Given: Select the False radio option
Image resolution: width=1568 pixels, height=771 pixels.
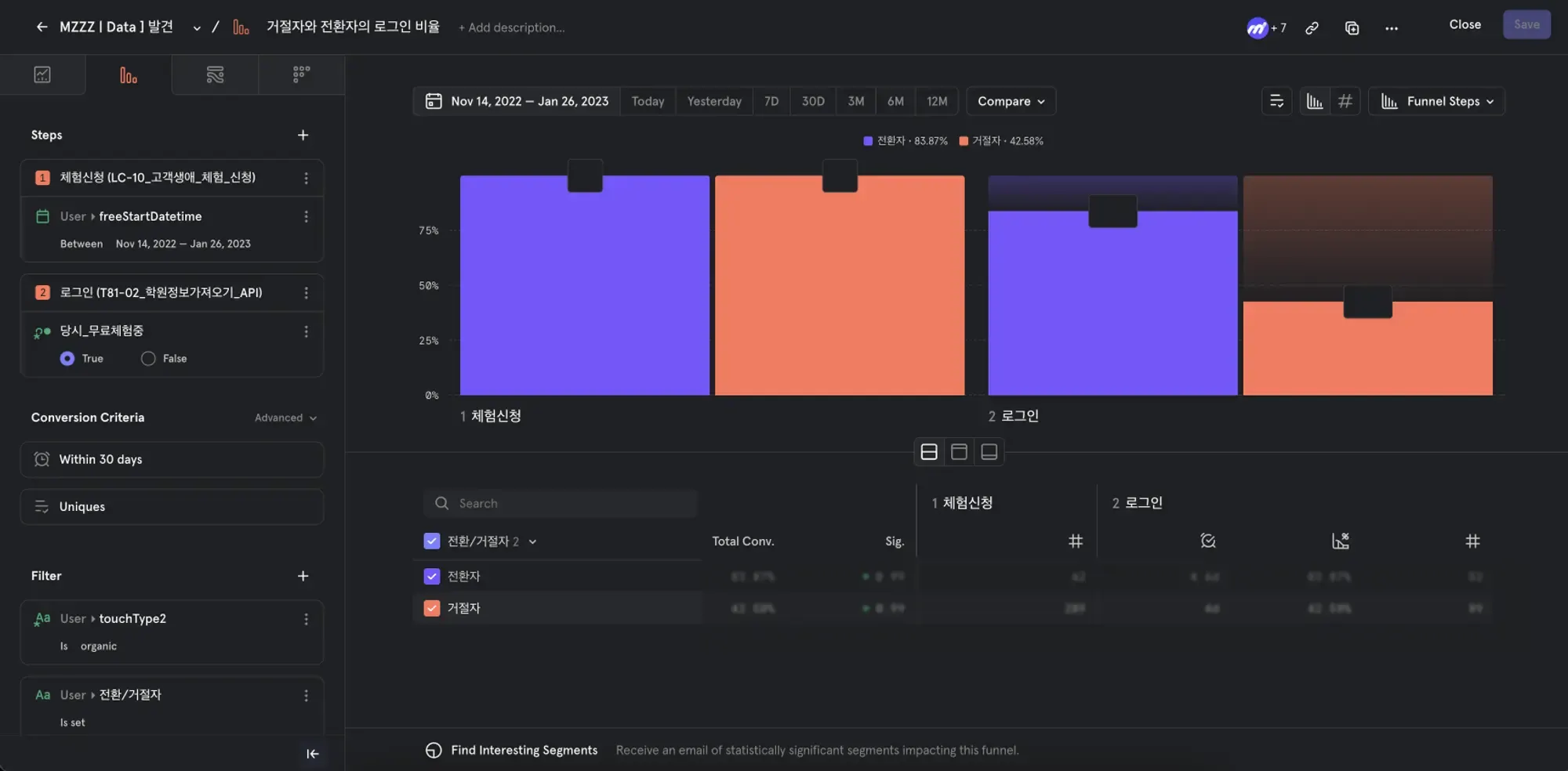Looking at the screenshot, I should tap(148, 359).
